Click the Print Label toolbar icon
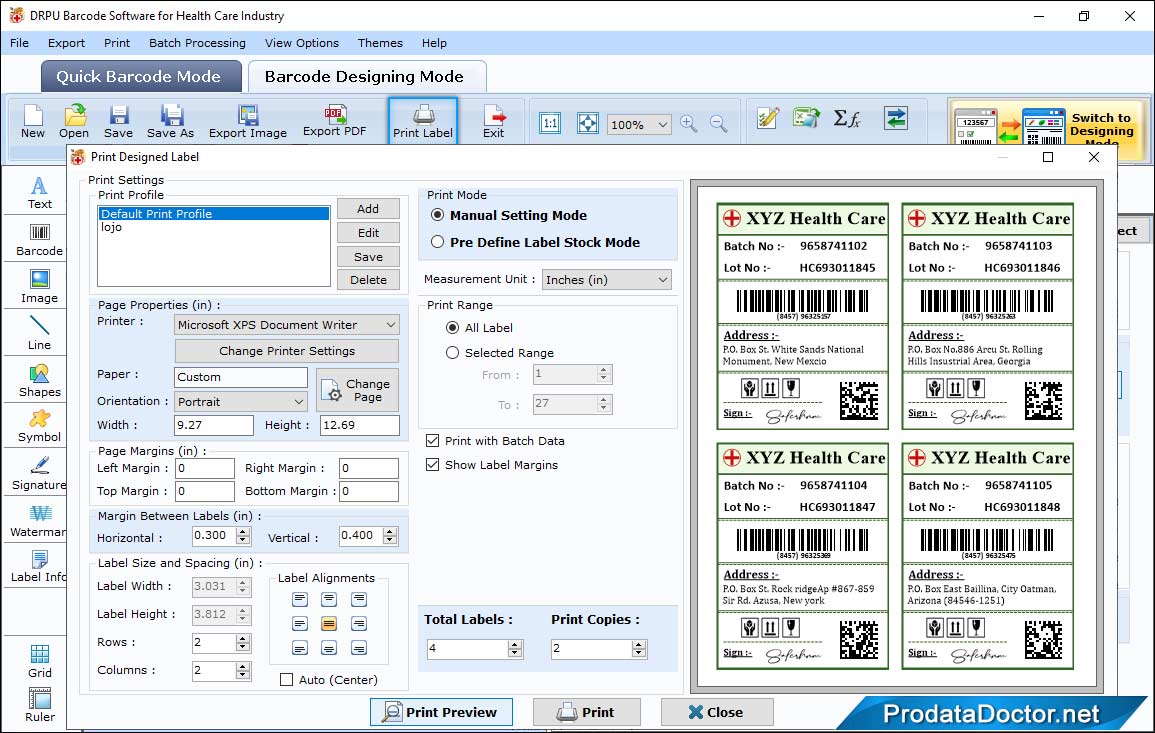1155x733 pixels. [423, 122]
